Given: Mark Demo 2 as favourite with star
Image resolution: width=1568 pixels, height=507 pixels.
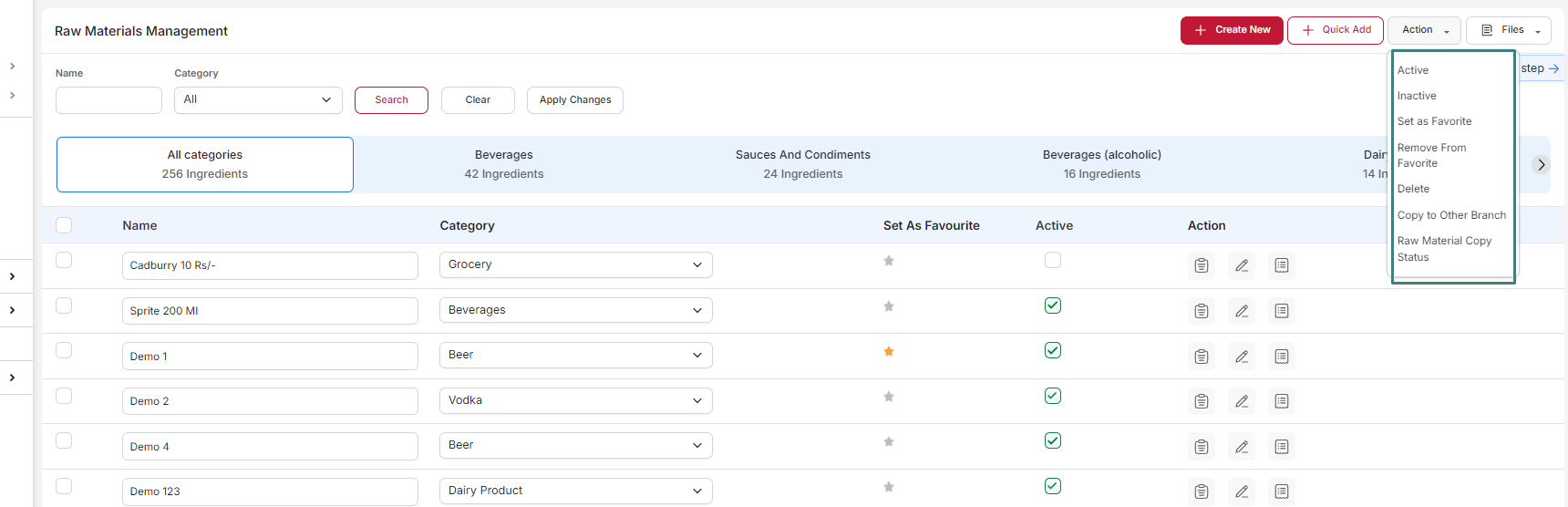Looking at the screenshot, I should point(889,397).
